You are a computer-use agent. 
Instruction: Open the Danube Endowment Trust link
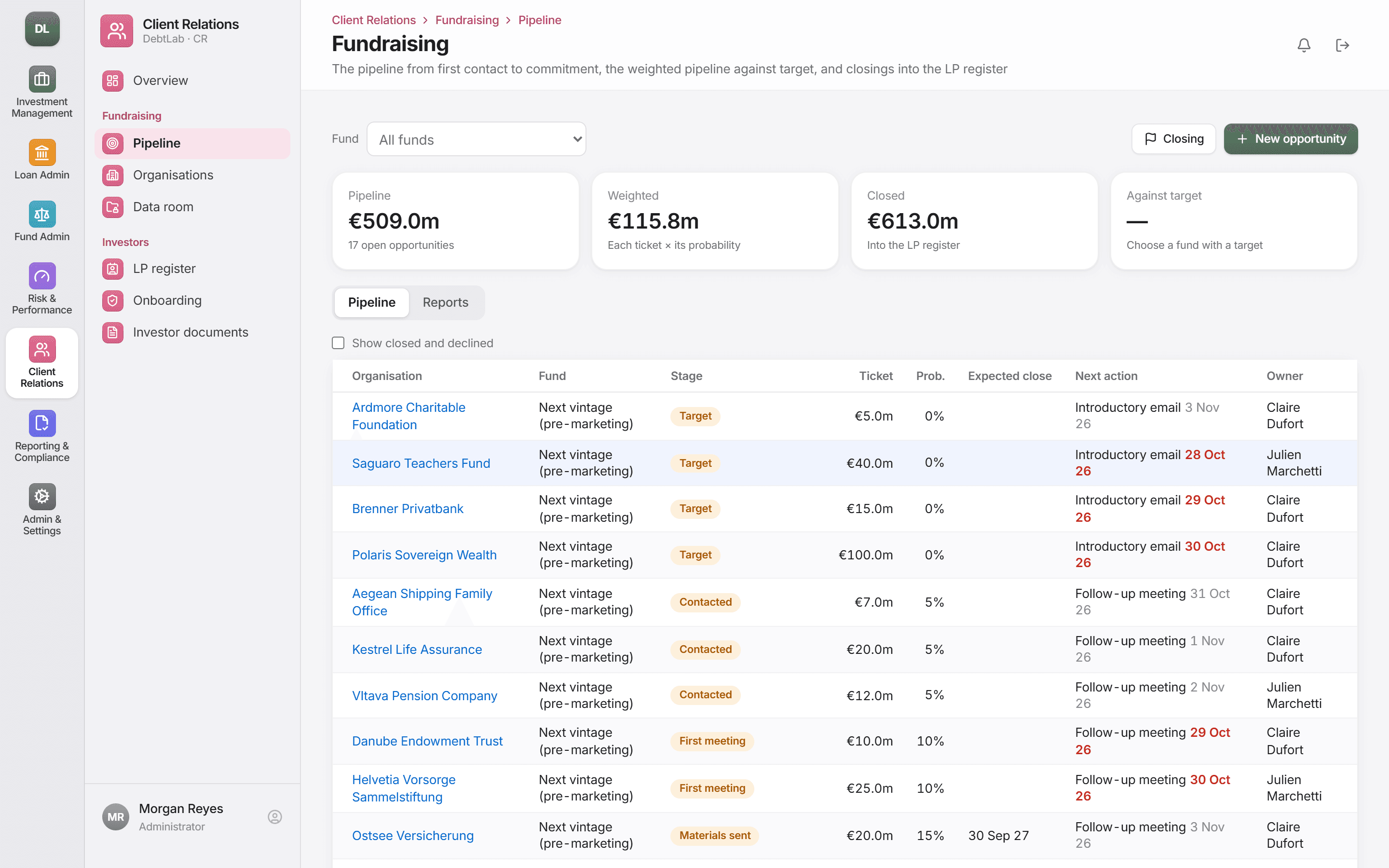427,741
